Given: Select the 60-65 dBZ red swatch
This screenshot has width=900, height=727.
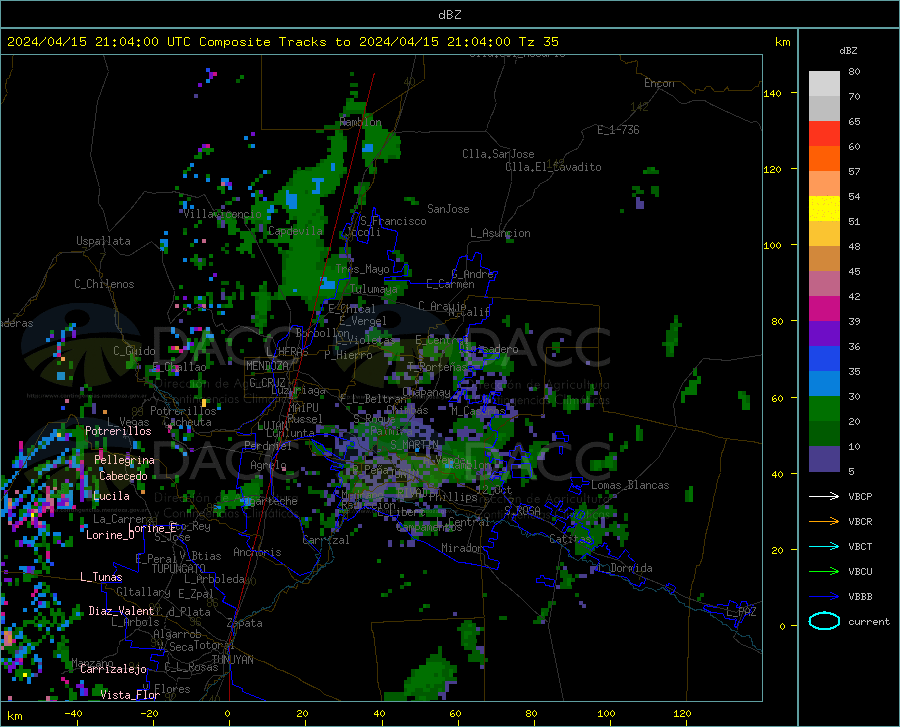Looking at the screenshot, I should coord(824,134).
